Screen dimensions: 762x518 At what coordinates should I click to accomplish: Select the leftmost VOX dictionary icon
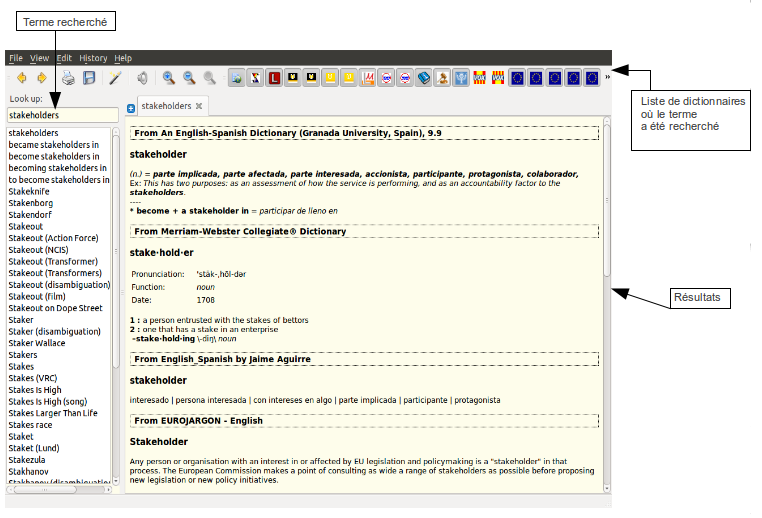(480, 78)
